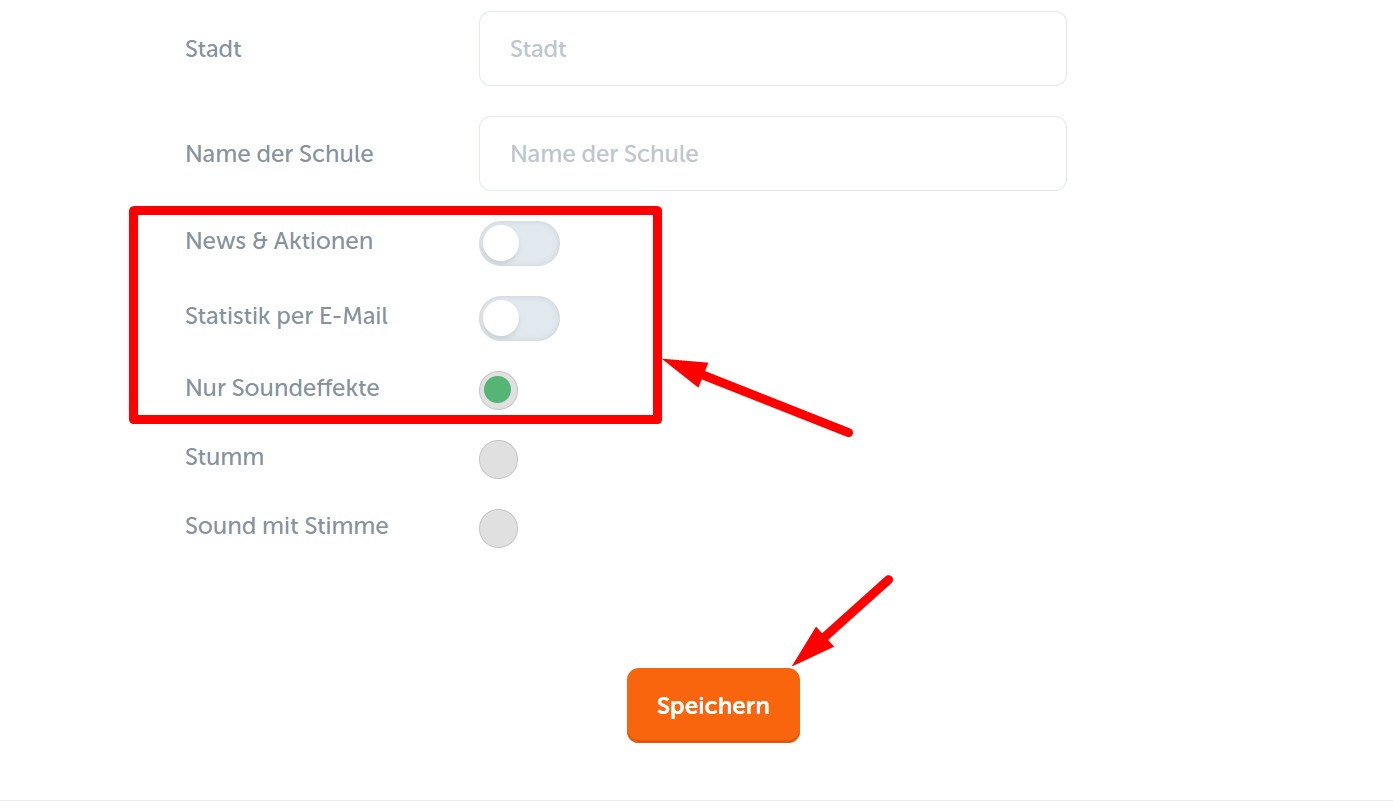The image size is (1393, 809).
Task: Click the Sound mit Stimme label
Action: [286, 526]
